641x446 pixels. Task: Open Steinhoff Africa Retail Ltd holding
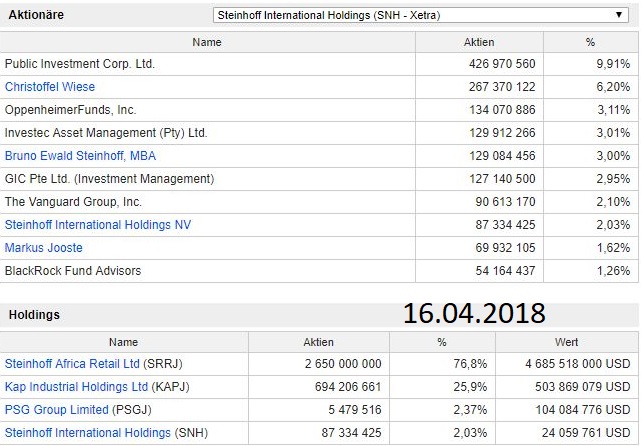pos(72,364)
